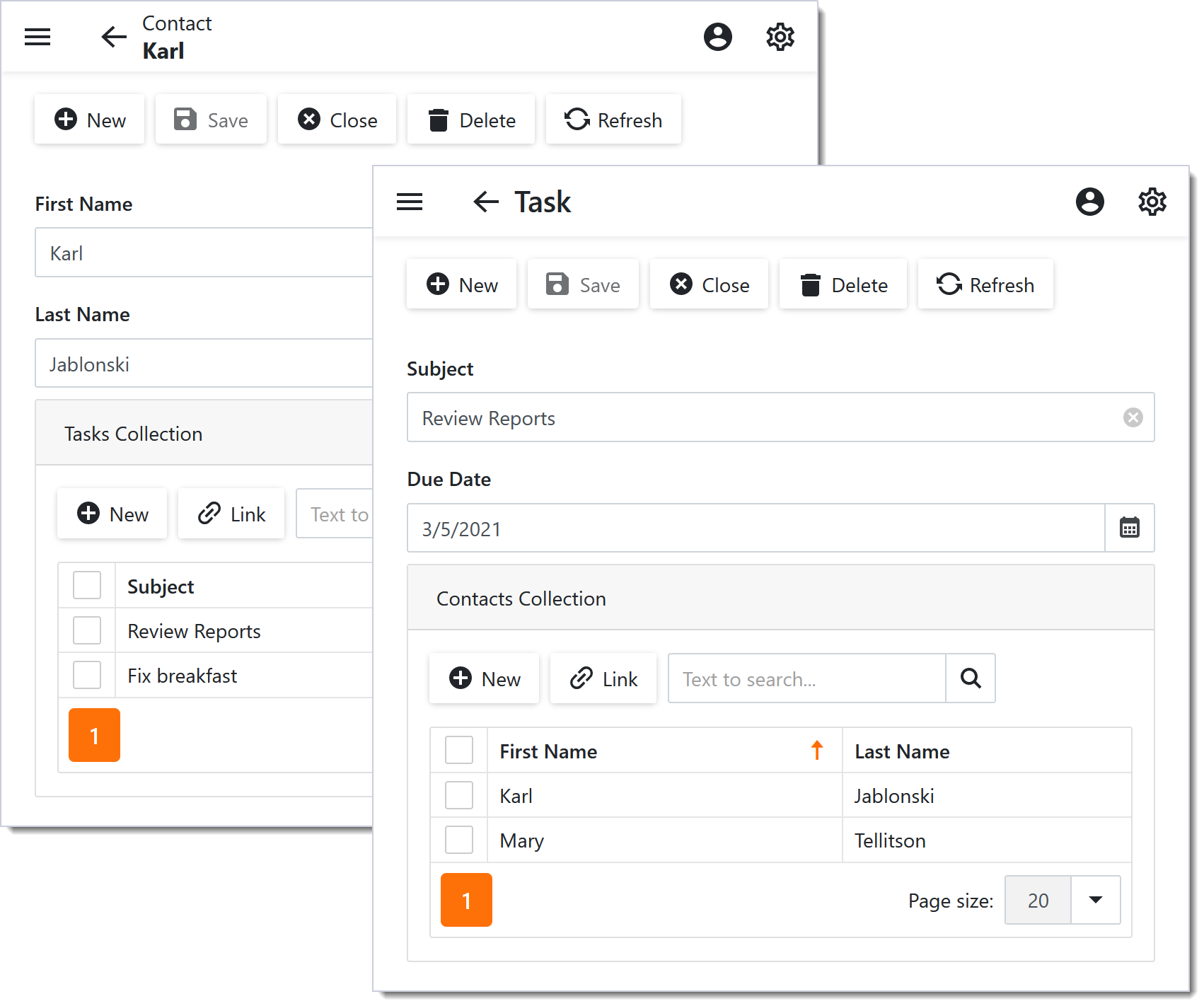Sort contacts by Last Name column
1204x1006 pixels.
pyautogui.click(x=902, y=751)
